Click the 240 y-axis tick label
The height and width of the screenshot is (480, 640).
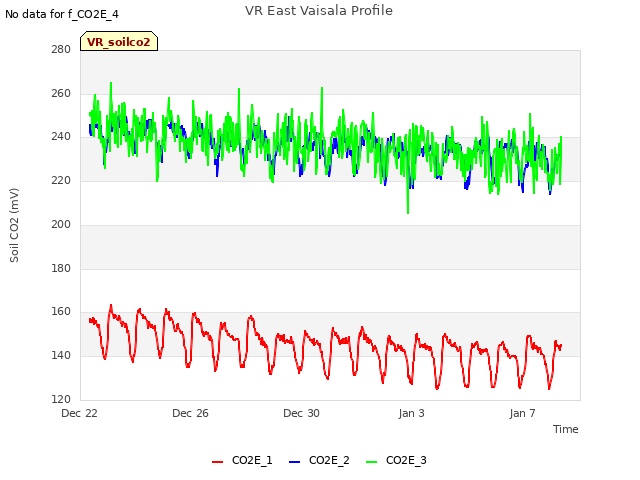point(61,137)
